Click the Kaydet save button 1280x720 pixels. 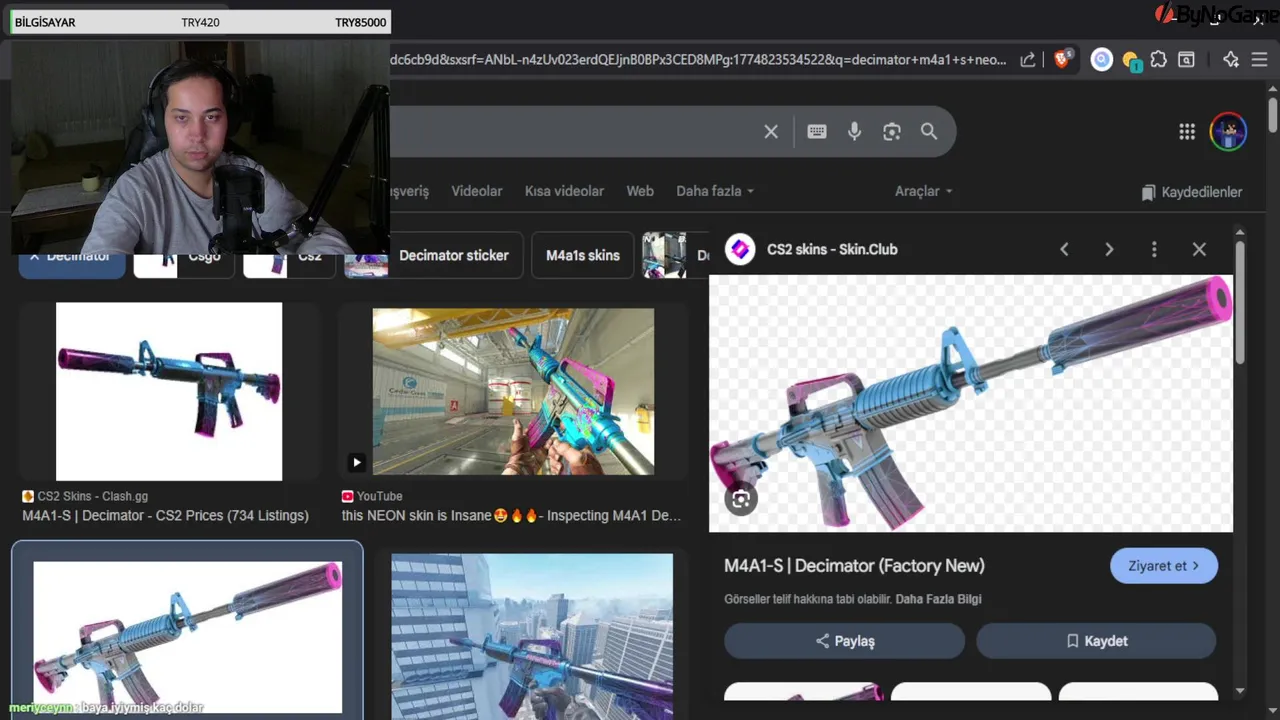(1096, 641)
